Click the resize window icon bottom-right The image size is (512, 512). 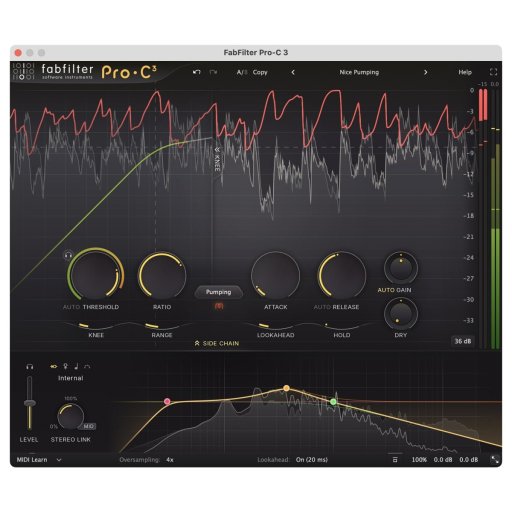(495, 460)
